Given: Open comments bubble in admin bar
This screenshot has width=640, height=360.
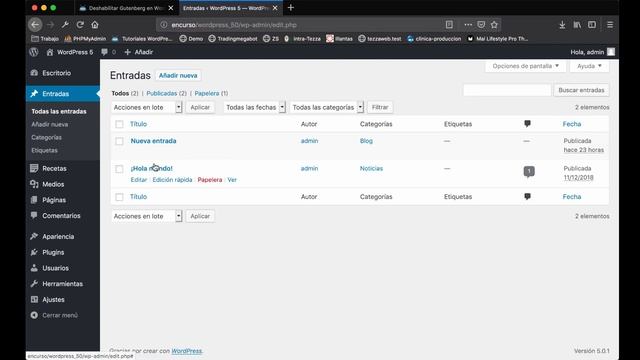Looking at the screenshot, I should coord(108,52).
